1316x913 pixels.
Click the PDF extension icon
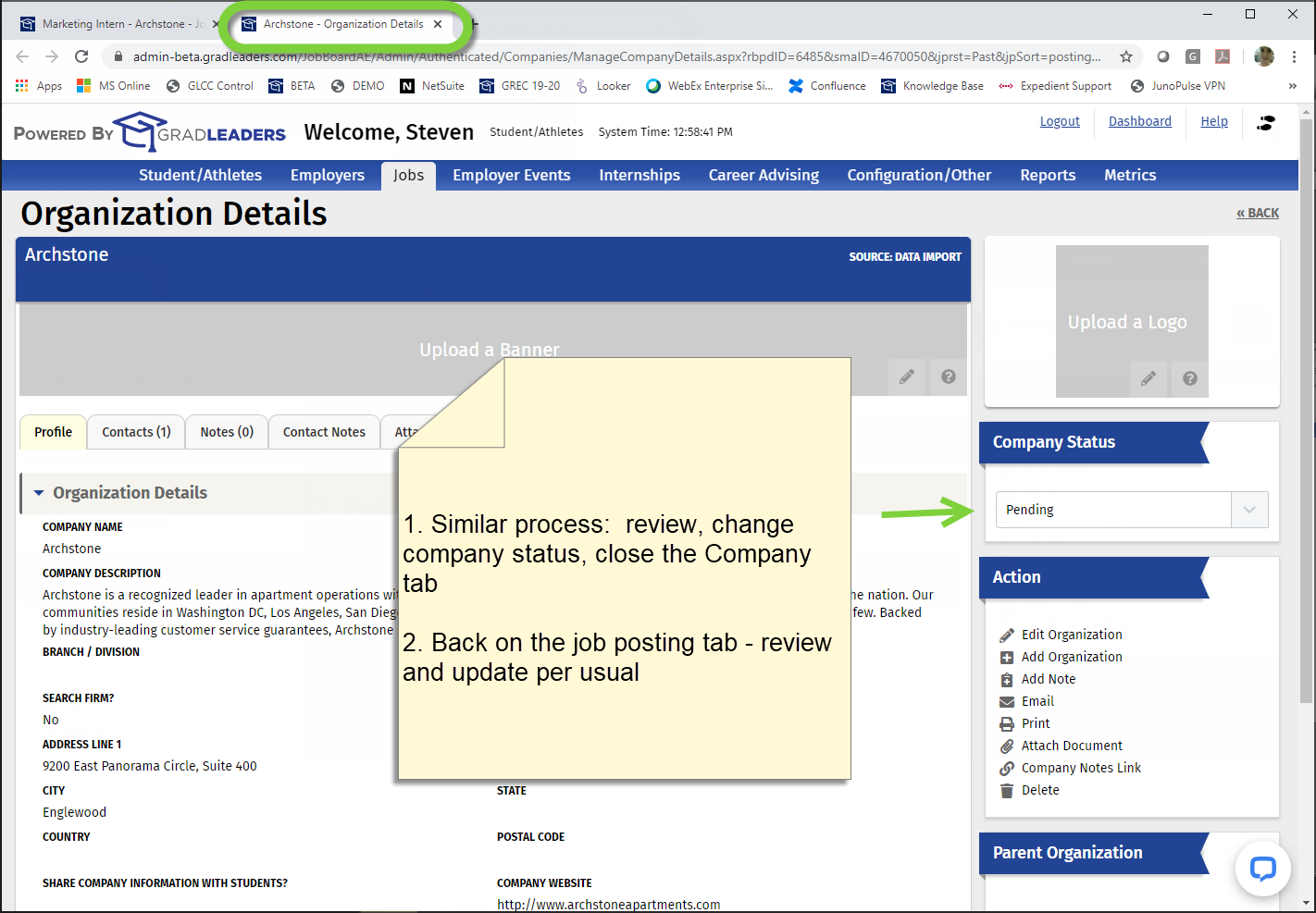pos(1223,56)
